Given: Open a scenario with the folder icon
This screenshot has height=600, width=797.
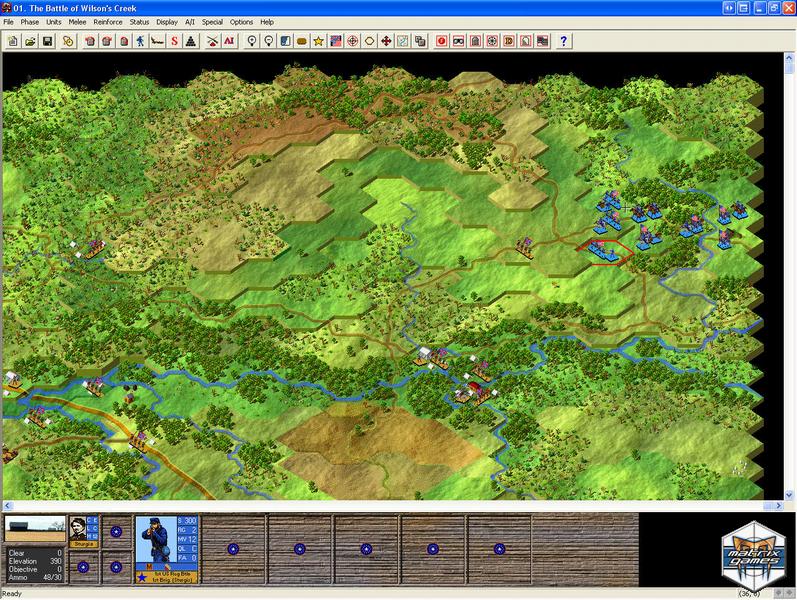Looking at the screenshot, I should pyautogui.click(x=30, y=41).
